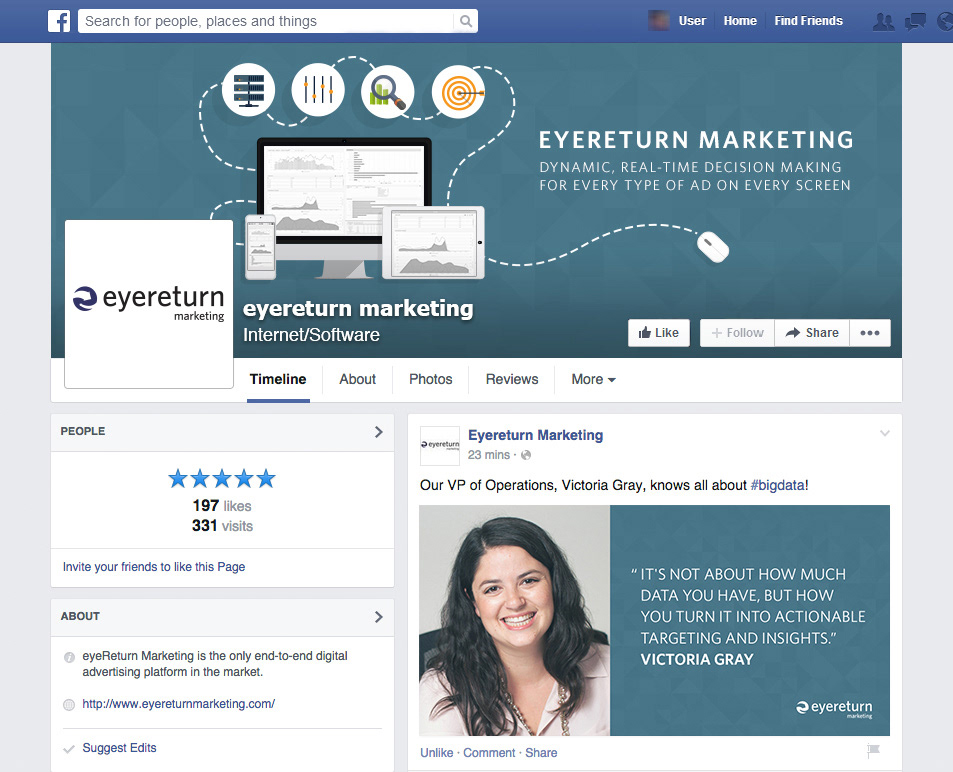Click the Facebook logo icon
The height and width of the screenshot is (772, 953).
(x=59, y=21)
